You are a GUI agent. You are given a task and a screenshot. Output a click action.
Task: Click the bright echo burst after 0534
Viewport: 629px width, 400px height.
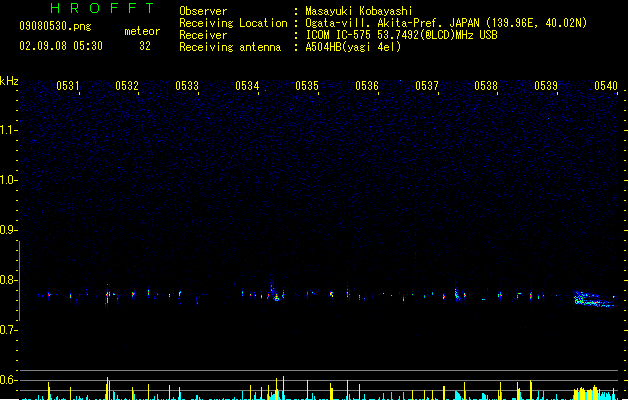click(x=275, y=292)
